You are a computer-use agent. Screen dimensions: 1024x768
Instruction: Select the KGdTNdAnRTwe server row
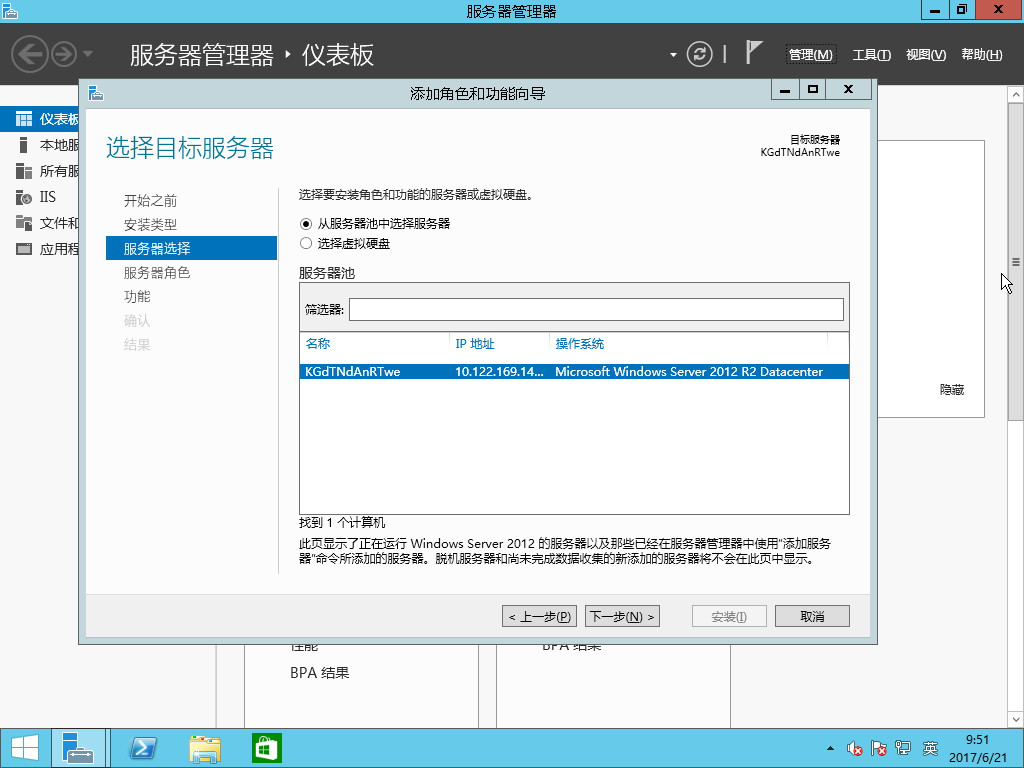574,372
